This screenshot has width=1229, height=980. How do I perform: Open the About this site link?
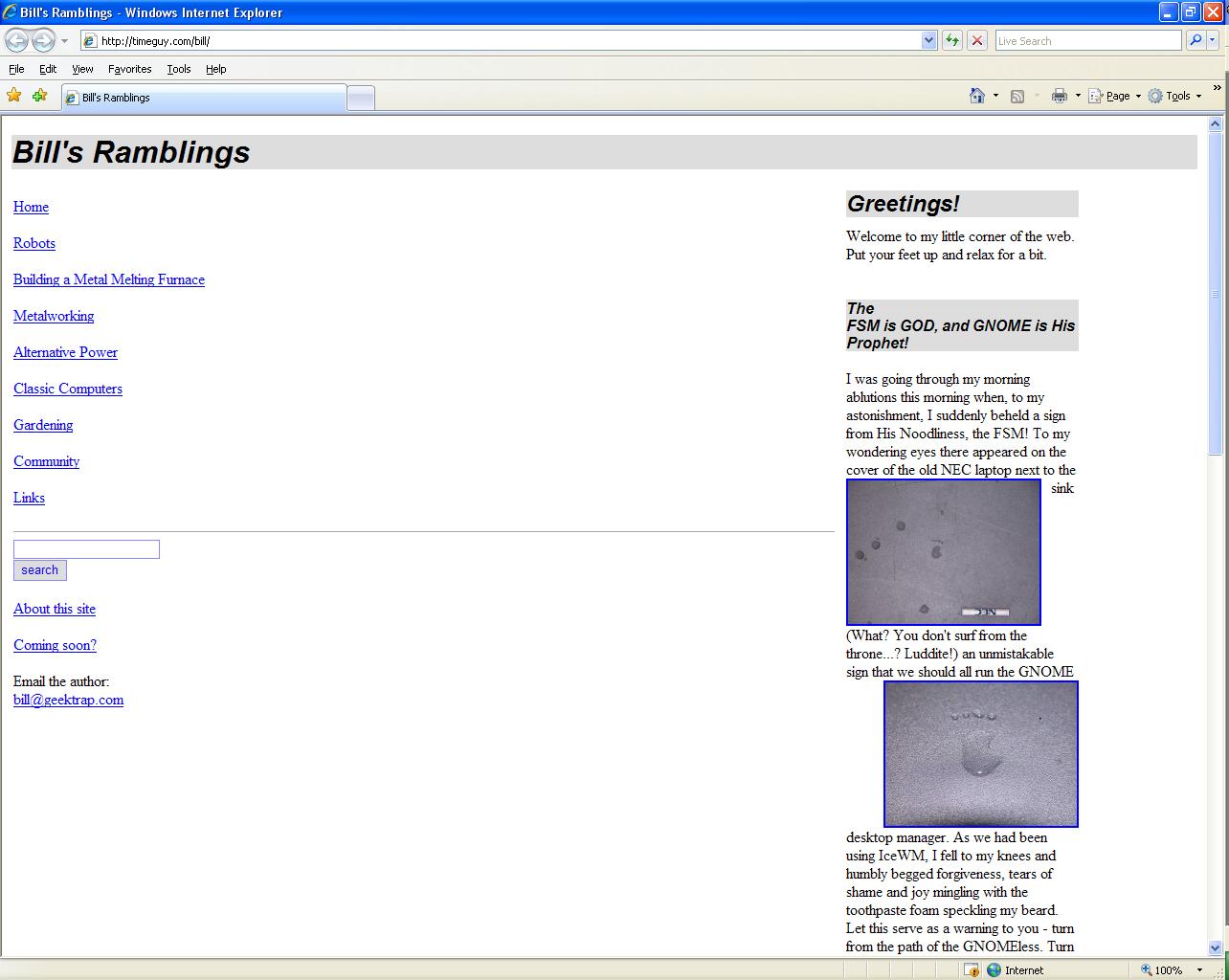(55, 609)
